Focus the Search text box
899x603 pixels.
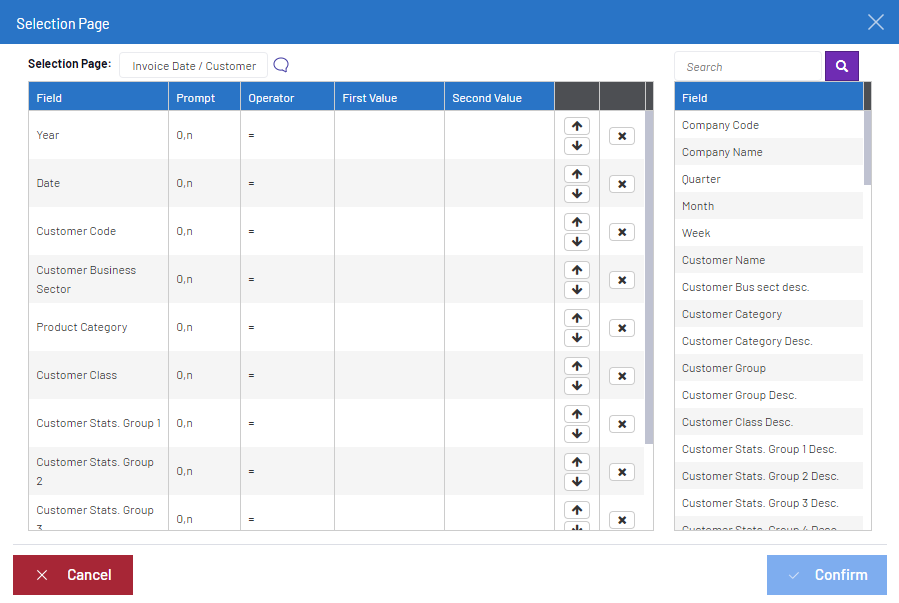click(747, 67)
